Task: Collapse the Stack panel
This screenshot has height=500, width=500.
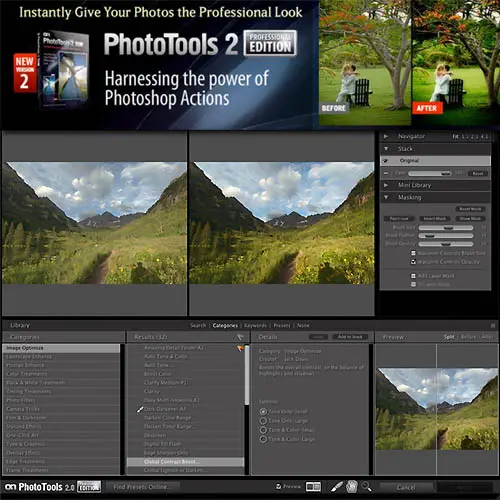Action: click(x=386, y=149)
